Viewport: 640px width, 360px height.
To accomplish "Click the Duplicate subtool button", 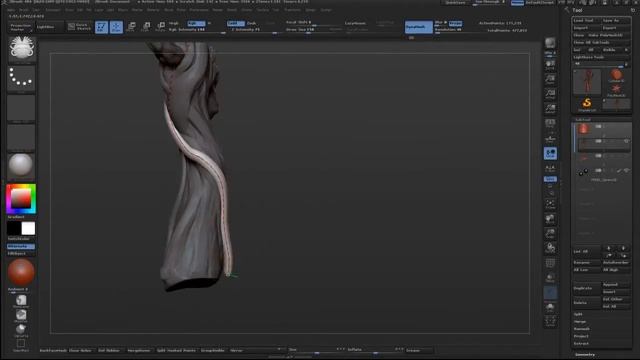I will [x=587, y=288].
